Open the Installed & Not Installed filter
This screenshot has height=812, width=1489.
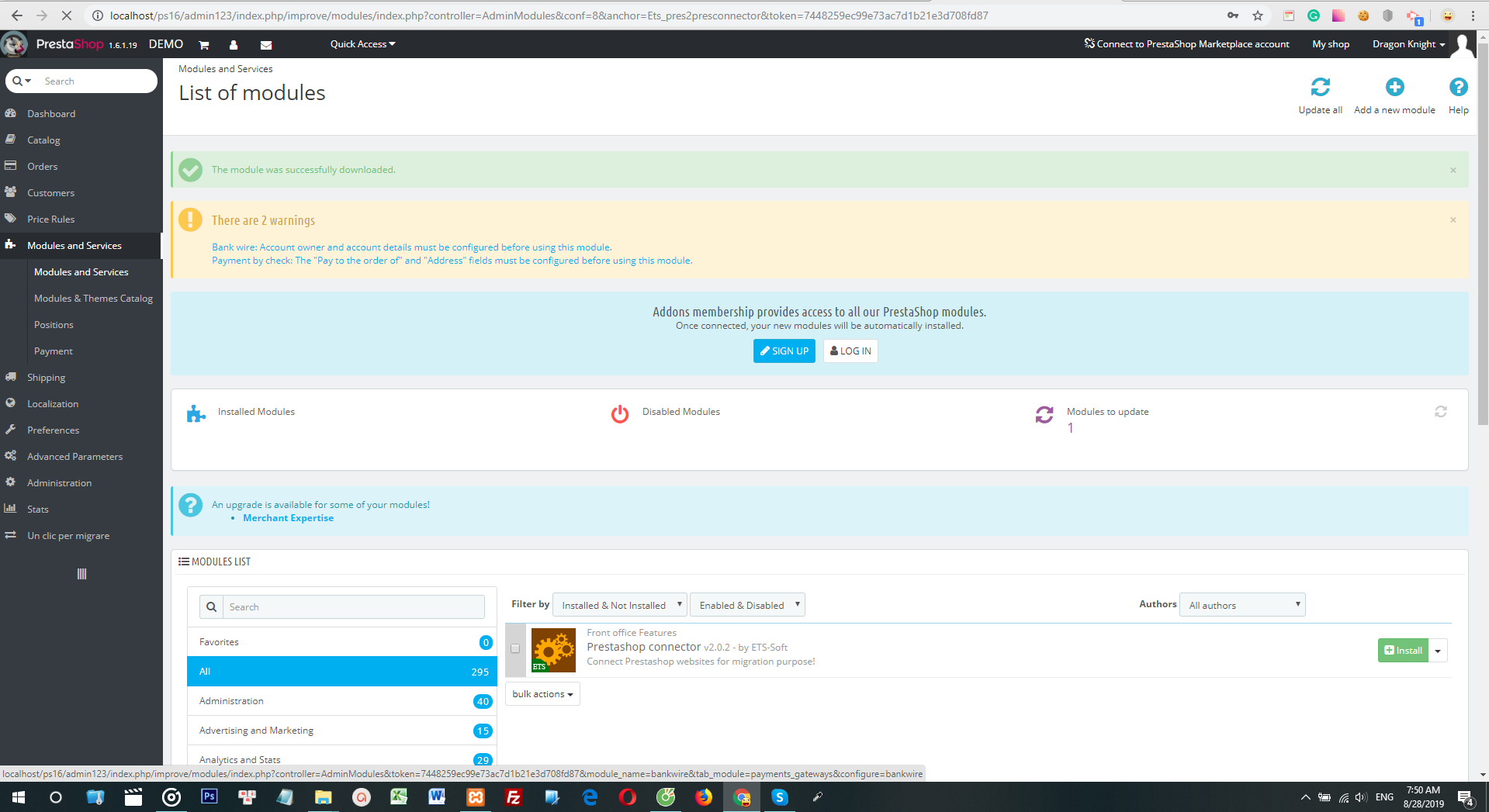point(619,605)
